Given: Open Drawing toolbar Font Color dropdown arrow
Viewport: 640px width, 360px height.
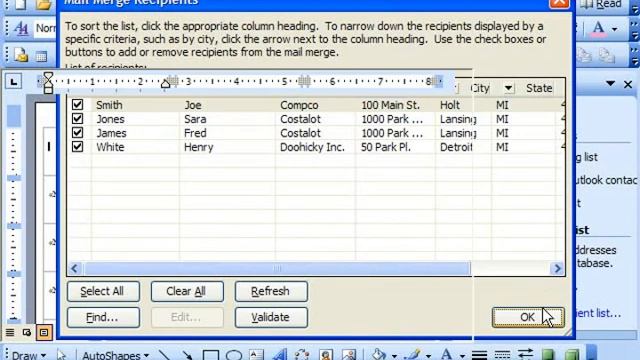Looking at the screenshot, I should pos(462,356).
